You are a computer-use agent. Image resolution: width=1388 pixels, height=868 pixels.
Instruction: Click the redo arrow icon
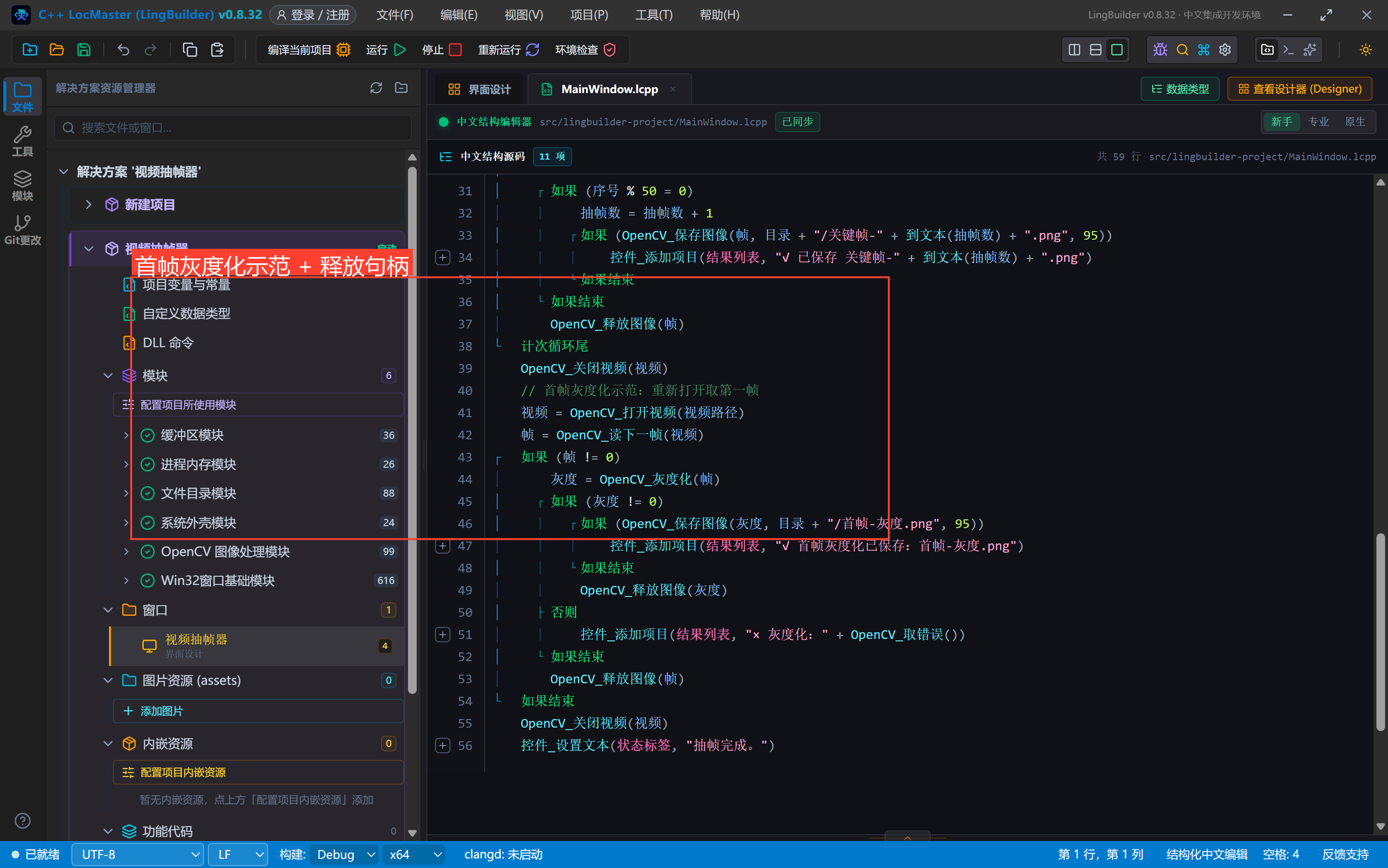(x=150, y=50)
